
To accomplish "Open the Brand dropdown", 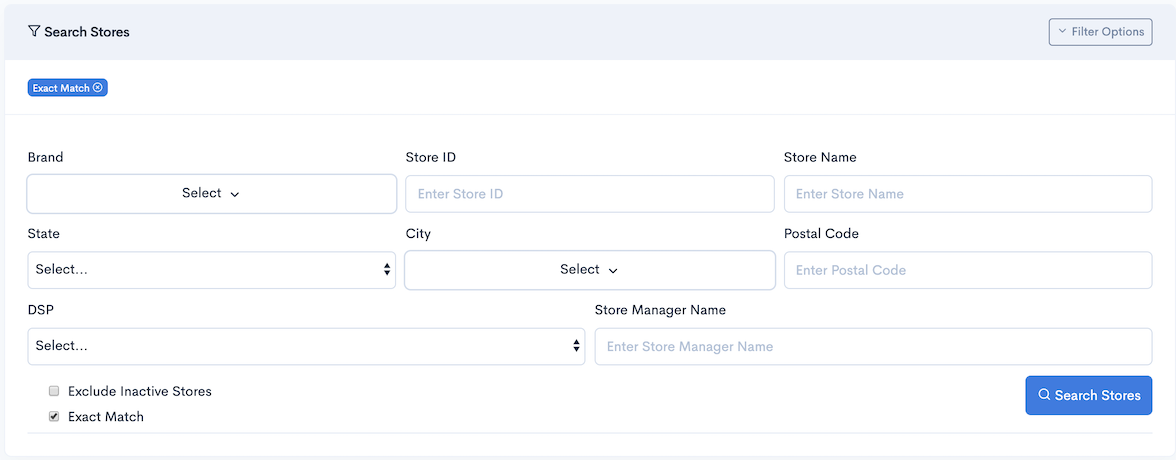I will coord(212,194).
